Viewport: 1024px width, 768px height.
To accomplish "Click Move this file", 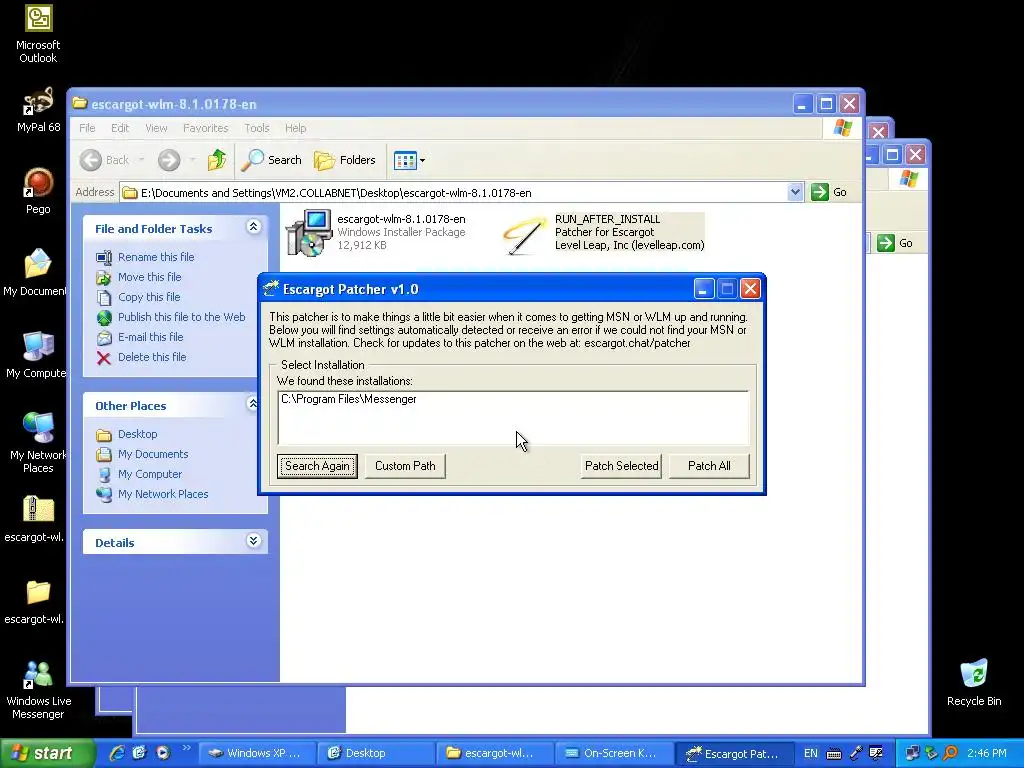I will click(150, 277).
